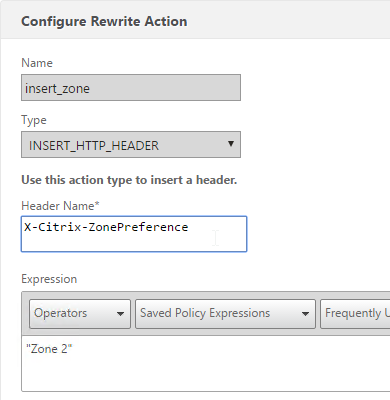
Task: Click the Configure Rewrite Action heading
Action: (x=104, y=21)
